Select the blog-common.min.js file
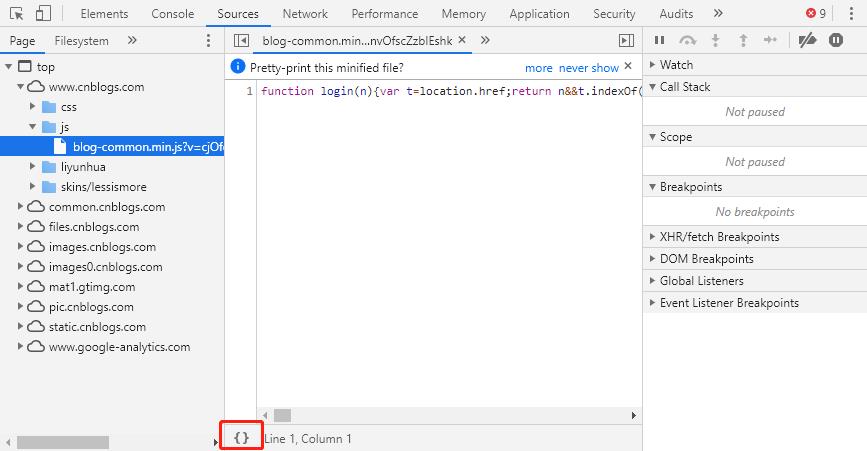867x451 pixels. pyautogui.click(x=112, y=146)
